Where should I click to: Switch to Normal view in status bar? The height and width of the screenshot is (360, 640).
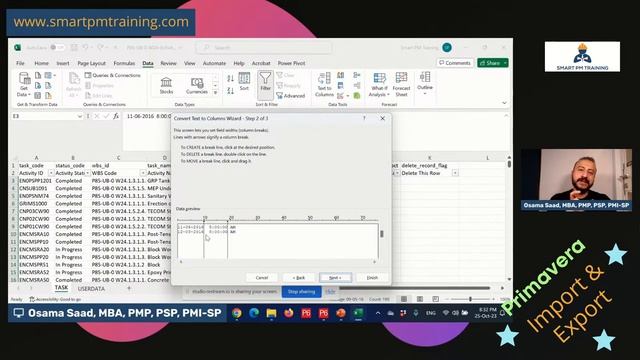404,299
